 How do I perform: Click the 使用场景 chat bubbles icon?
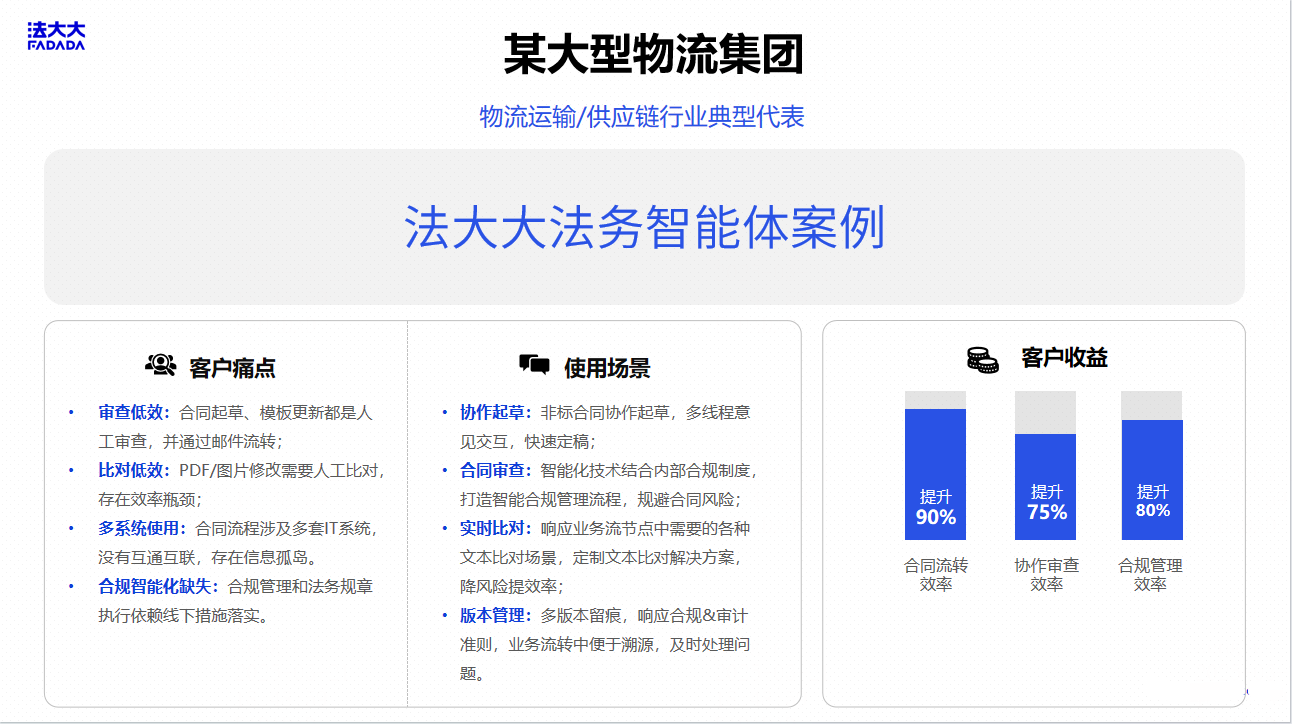click(x=534, y=365)
